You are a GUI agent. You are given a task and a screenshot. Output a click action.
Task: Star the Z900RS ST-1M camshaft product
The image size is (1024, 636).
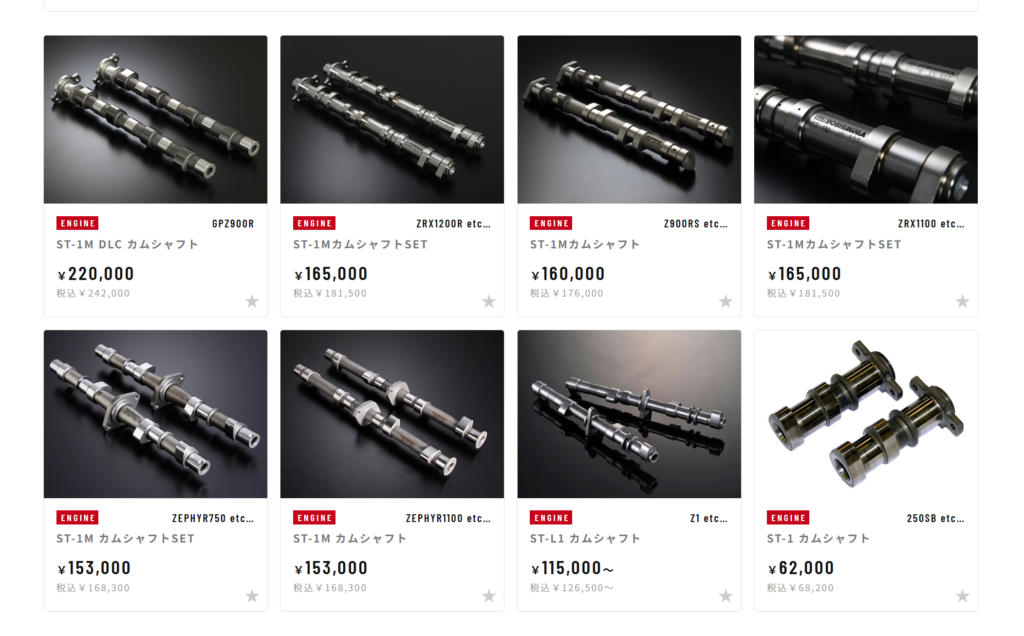726,301
